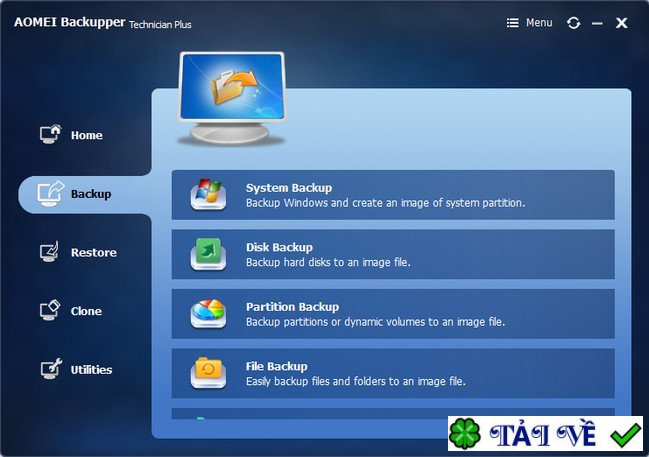This screenshot has height=457, width=649.
Task: Open the Clone tab label
Action: coord(86,311)
